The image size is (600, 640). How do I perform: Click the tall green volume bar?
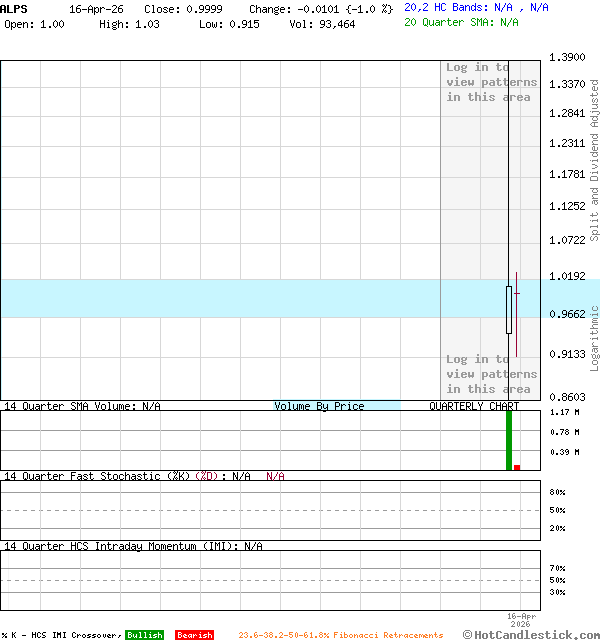click(x=509, y=440)
